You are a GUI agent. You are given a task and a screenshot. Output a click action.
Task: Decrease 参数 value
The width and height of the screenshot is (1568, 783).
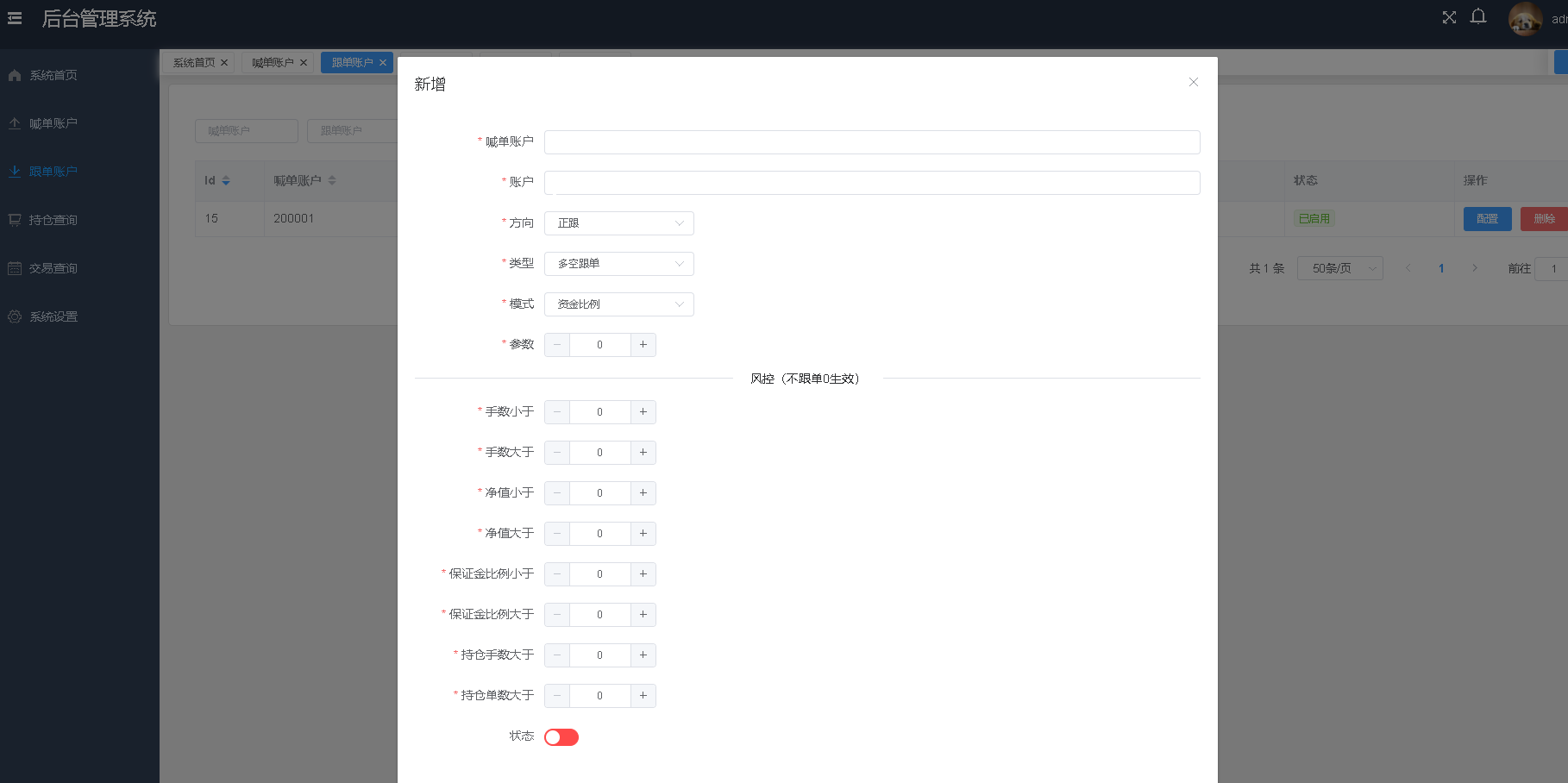coord(557,345)
